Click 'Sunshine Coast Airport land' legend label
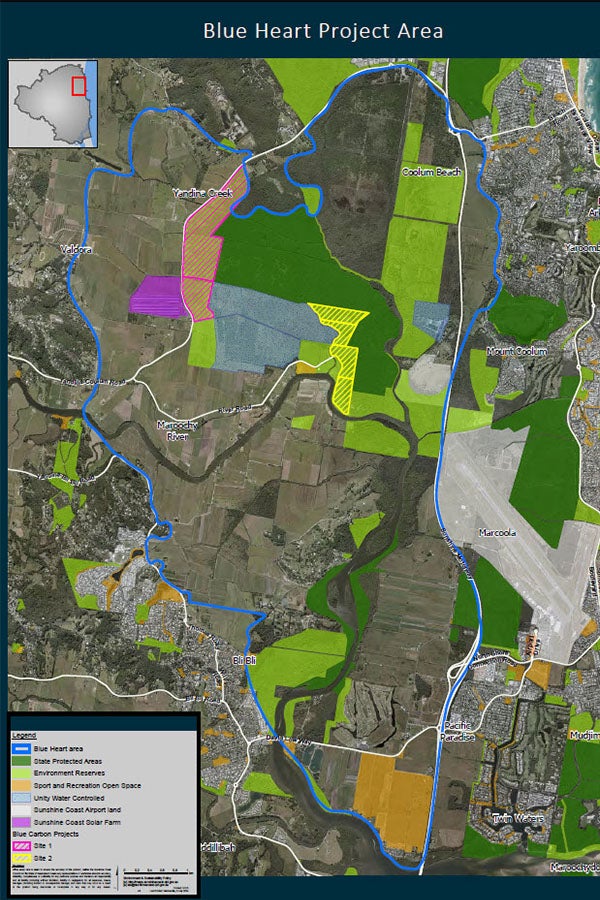This screenshot has height=900, width=600. [x=77, y=810]
